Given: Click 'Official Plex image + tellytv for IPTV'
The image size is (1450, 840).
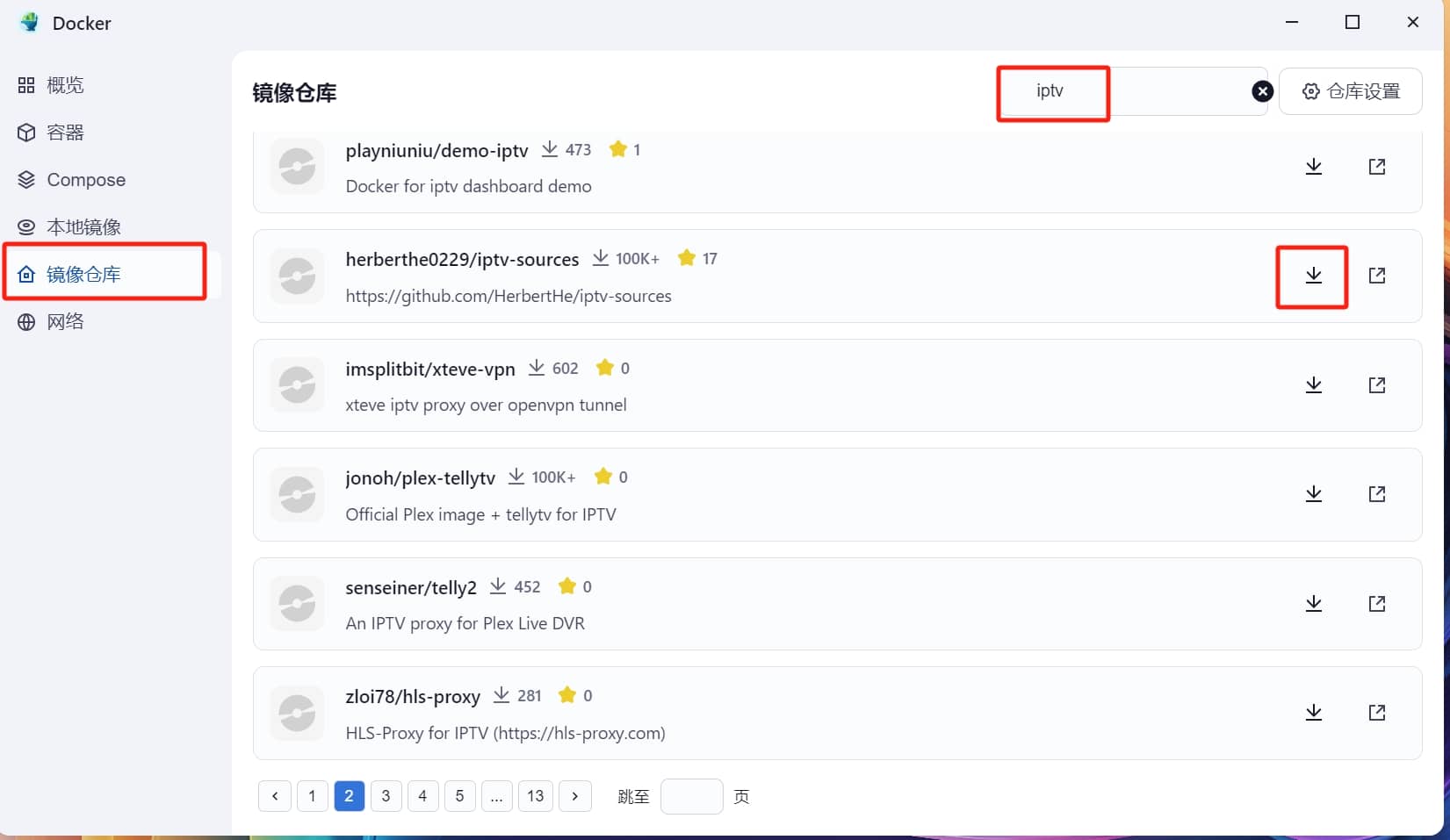Looking at the screenshot, I should (480, 514).
